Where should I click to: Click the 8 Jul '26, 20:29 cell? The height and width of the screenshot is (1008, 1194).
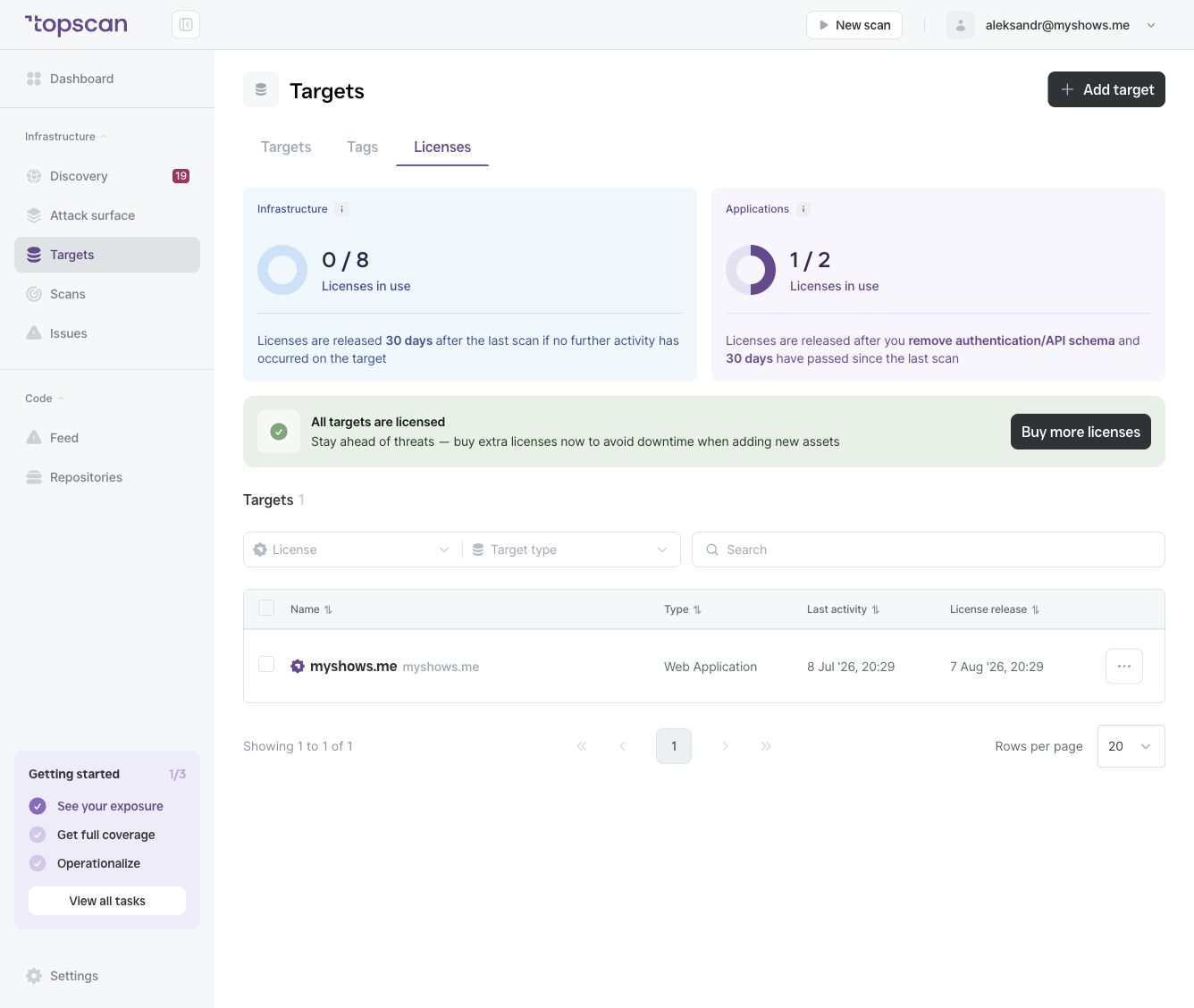[851, 667]
